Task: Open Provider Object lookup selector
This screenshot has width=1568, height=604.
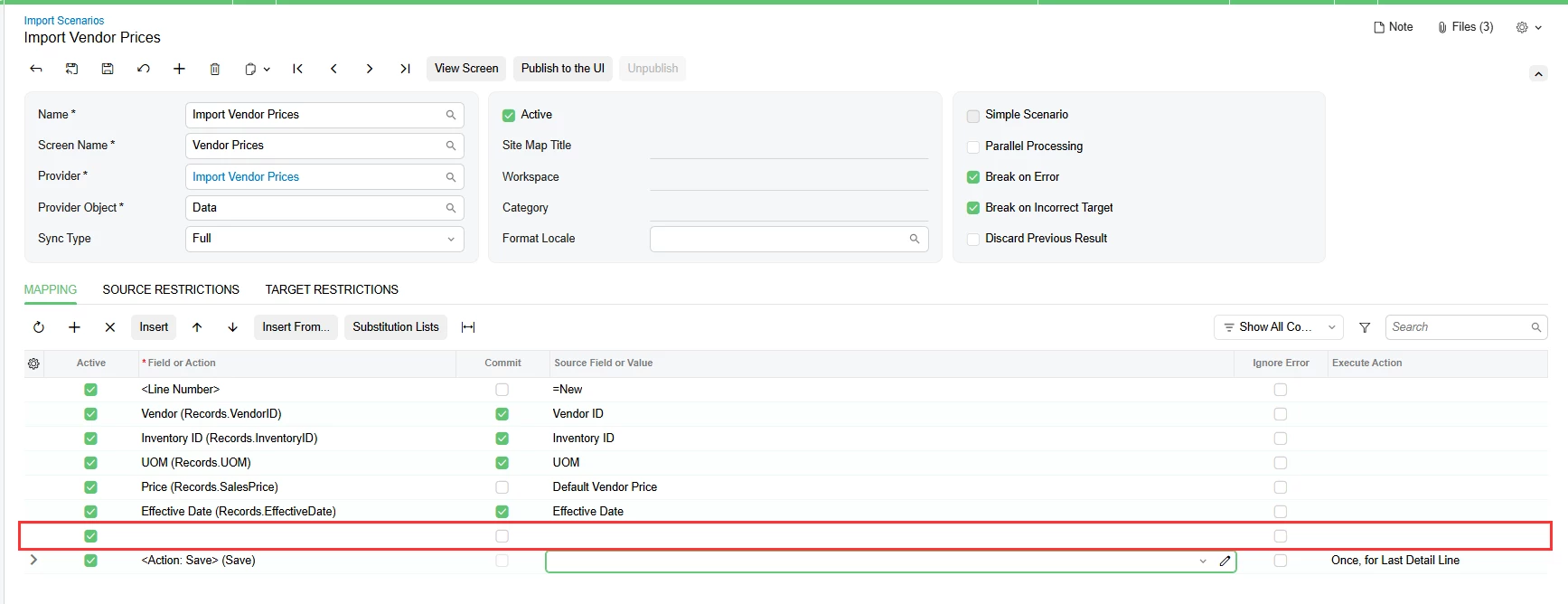Action: coord(451,208)
